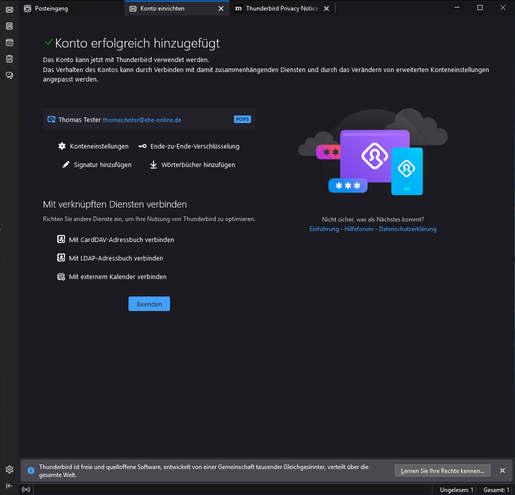Click the CardDAV address book icon
The width and height of the screenshot is (515, 495).
pyautogui.click(x=61, y=239)
